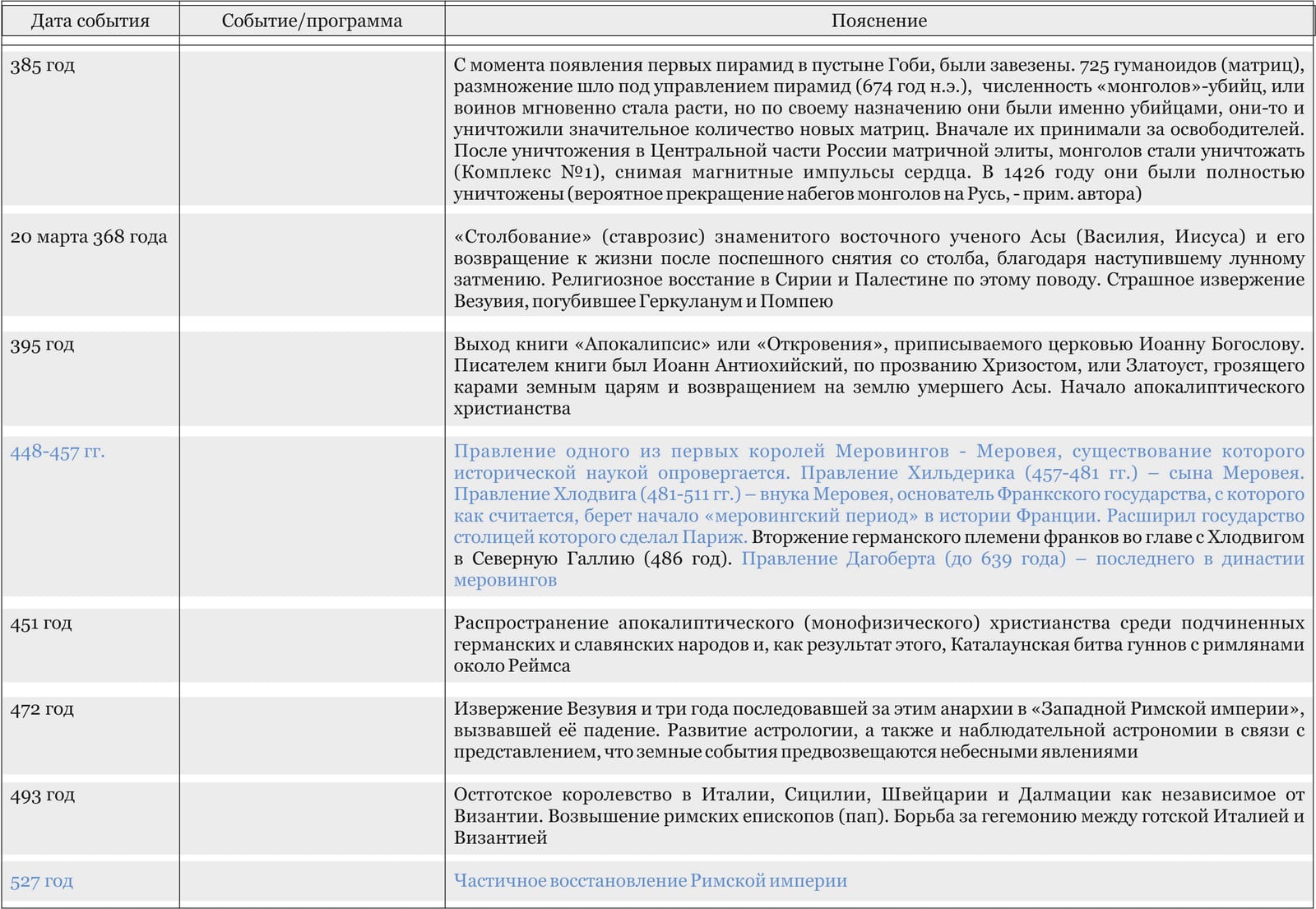
Task: Select the "451 год" date cell
Action: (41, 624)
